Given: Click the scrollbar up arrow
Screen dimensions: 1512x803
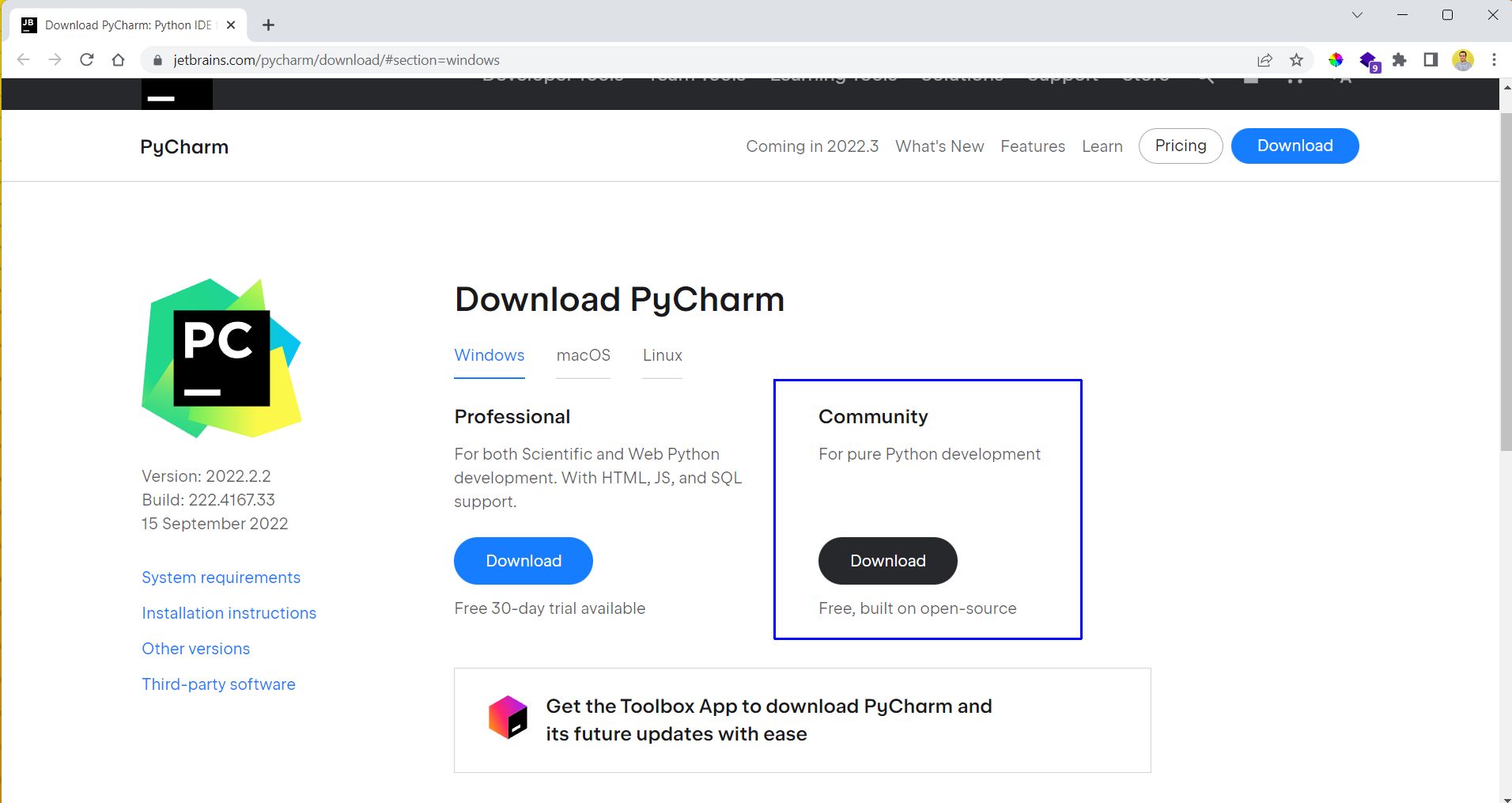Looking at the screenshot, I should tap(1506, 87).
